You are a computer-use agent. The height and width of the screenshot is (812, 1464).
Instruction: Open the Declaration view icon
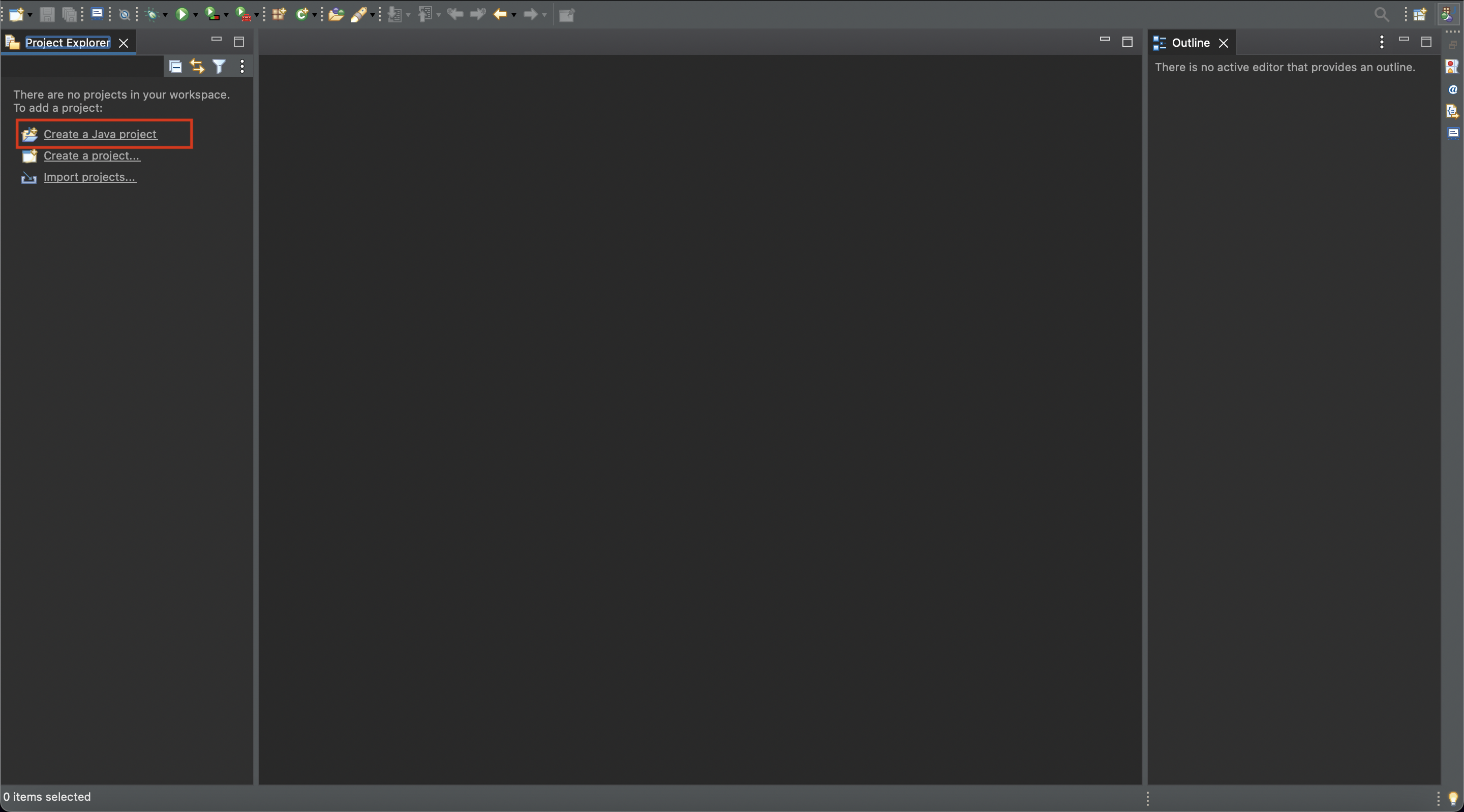[1452, 111]
